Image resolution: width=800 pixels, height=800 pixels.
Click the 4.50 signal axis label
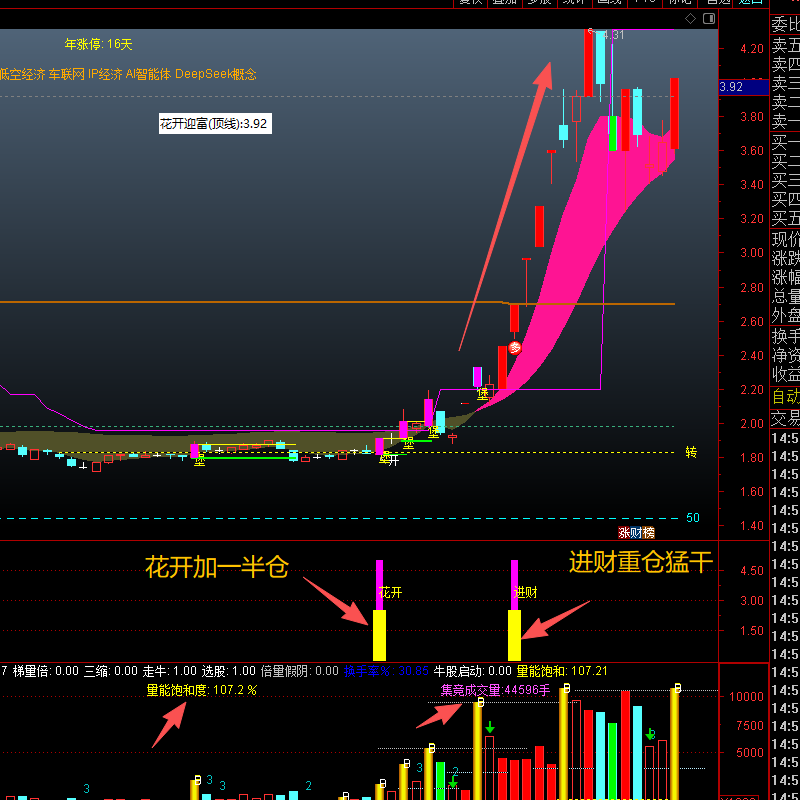click(x=752, y=570)
